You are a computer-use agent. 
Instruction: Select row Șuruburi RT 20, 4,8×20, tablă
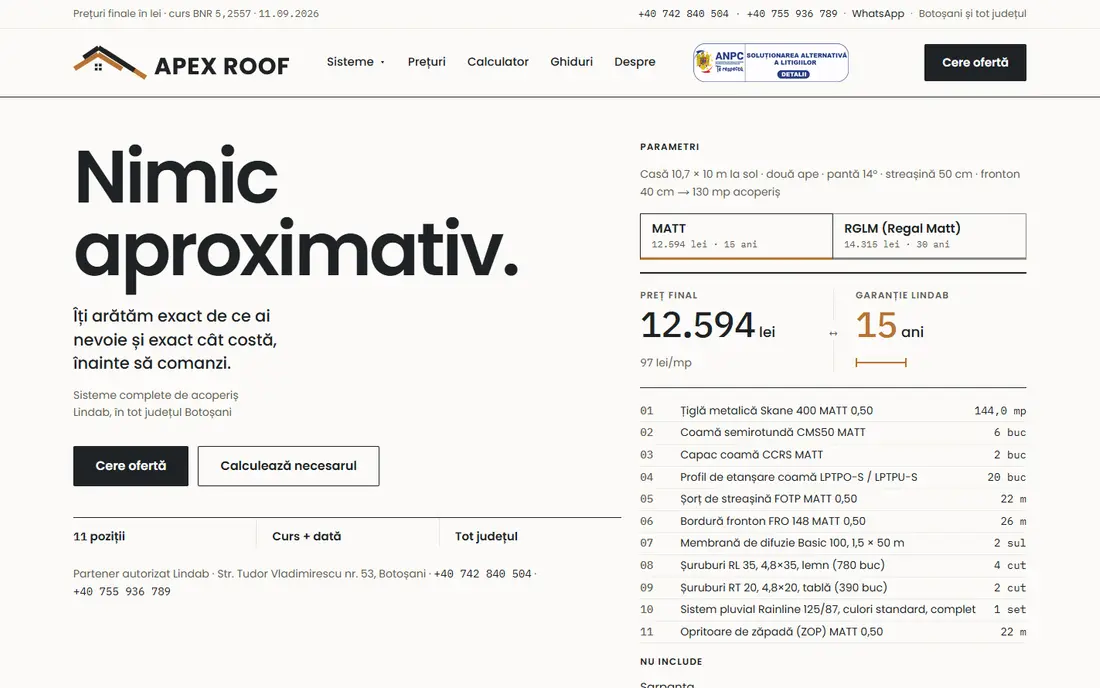(x=833, y=587)
